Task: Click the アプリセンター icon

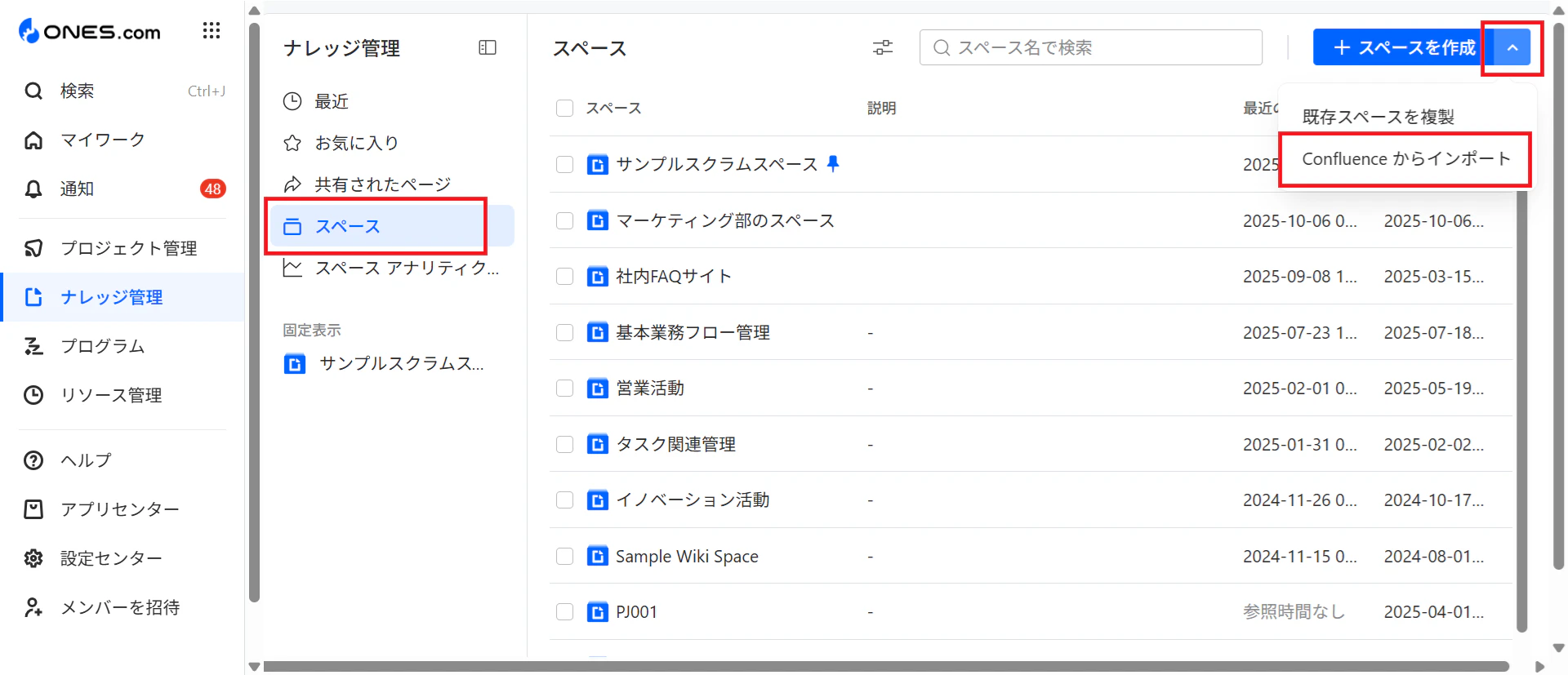Action: pos(33,508)
